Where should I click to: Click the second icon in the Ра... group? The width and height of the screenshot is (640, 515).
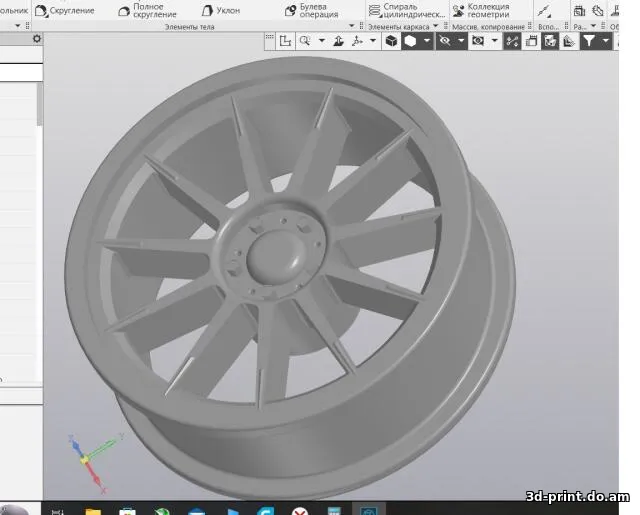point(598,11)
